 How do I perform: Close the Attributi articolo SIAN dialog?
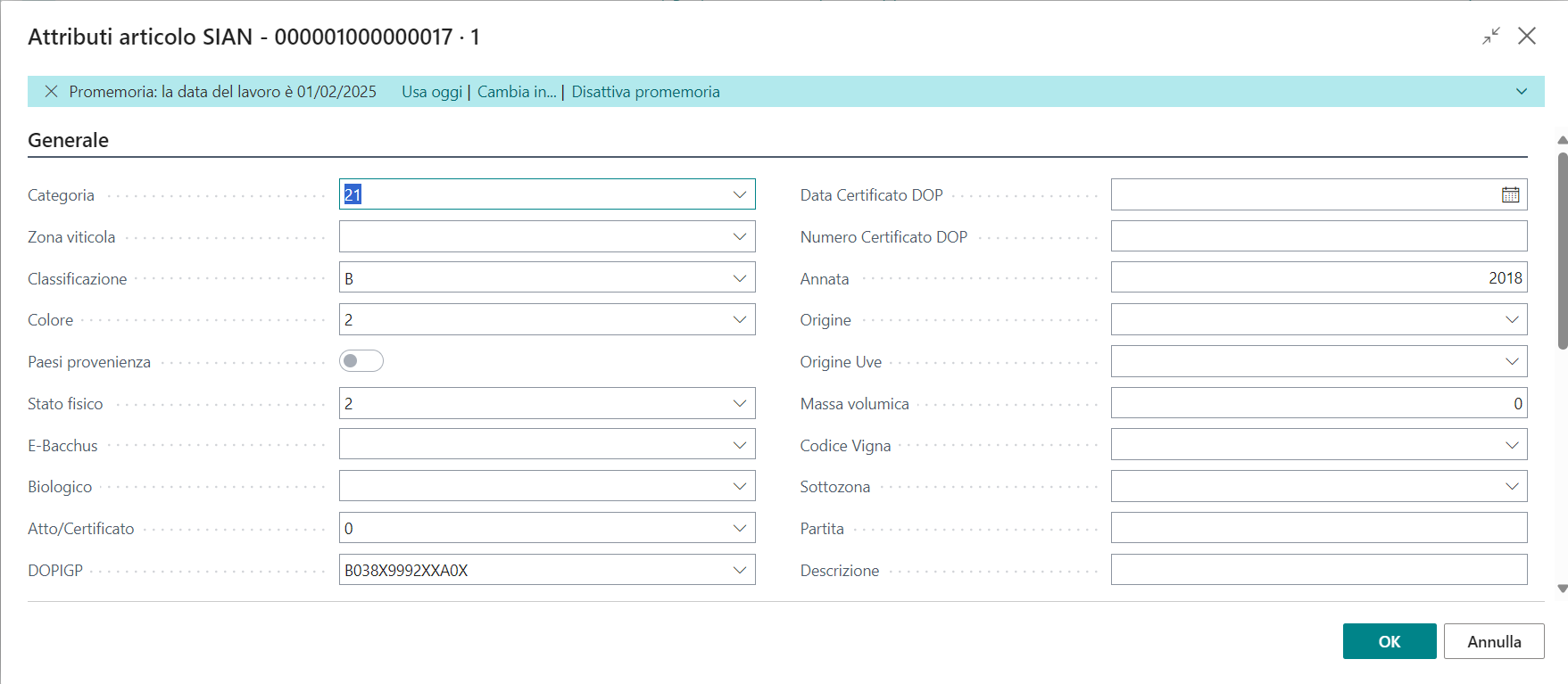(1527, 36)
